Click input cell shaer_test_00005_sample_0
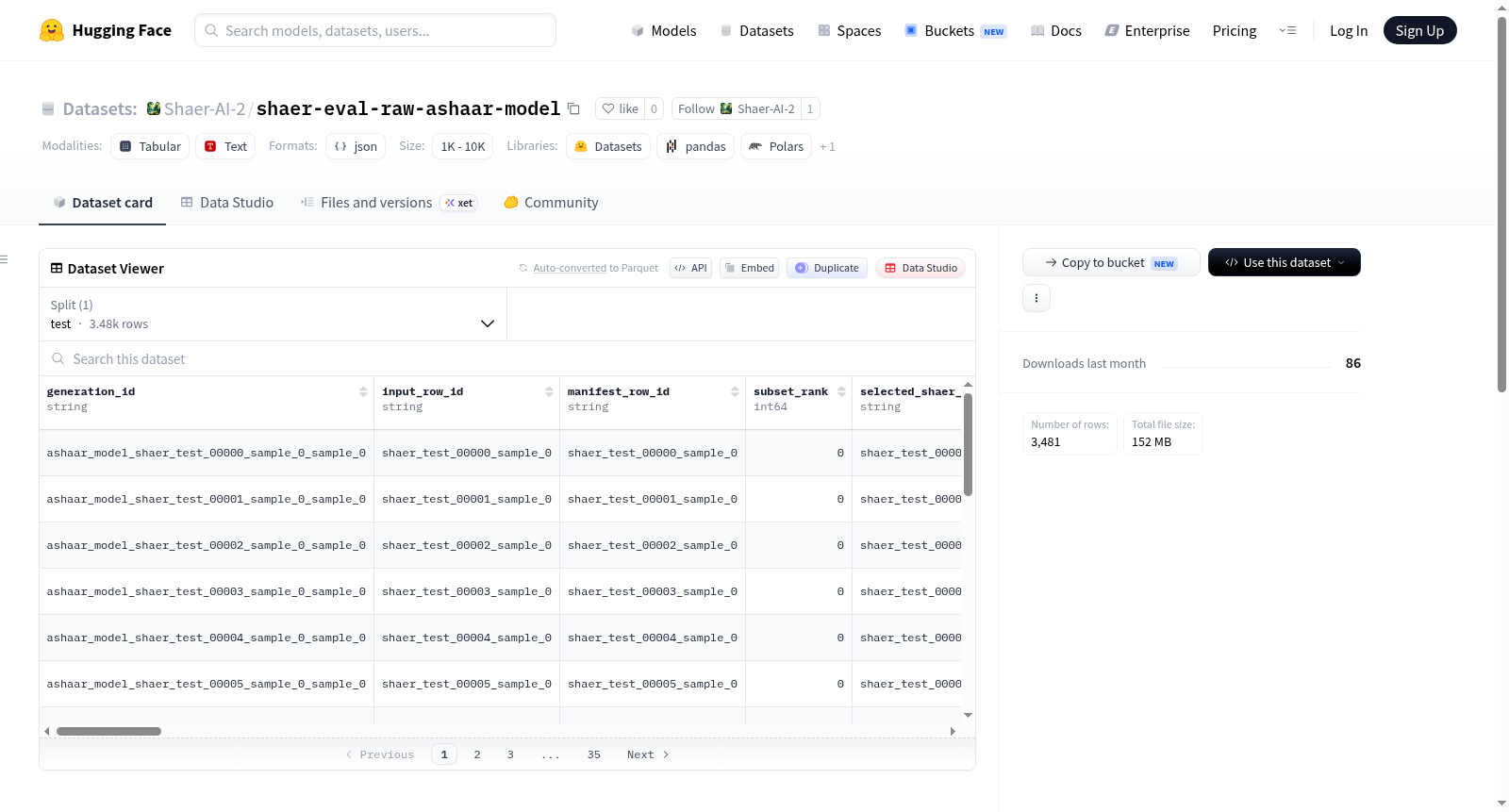1509x812 pixels. point(467,684)
